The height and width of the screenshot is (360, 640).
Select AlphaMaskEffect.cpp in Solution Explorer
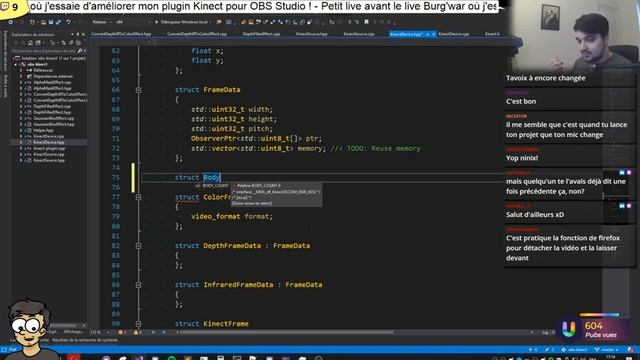pos(52,82)
